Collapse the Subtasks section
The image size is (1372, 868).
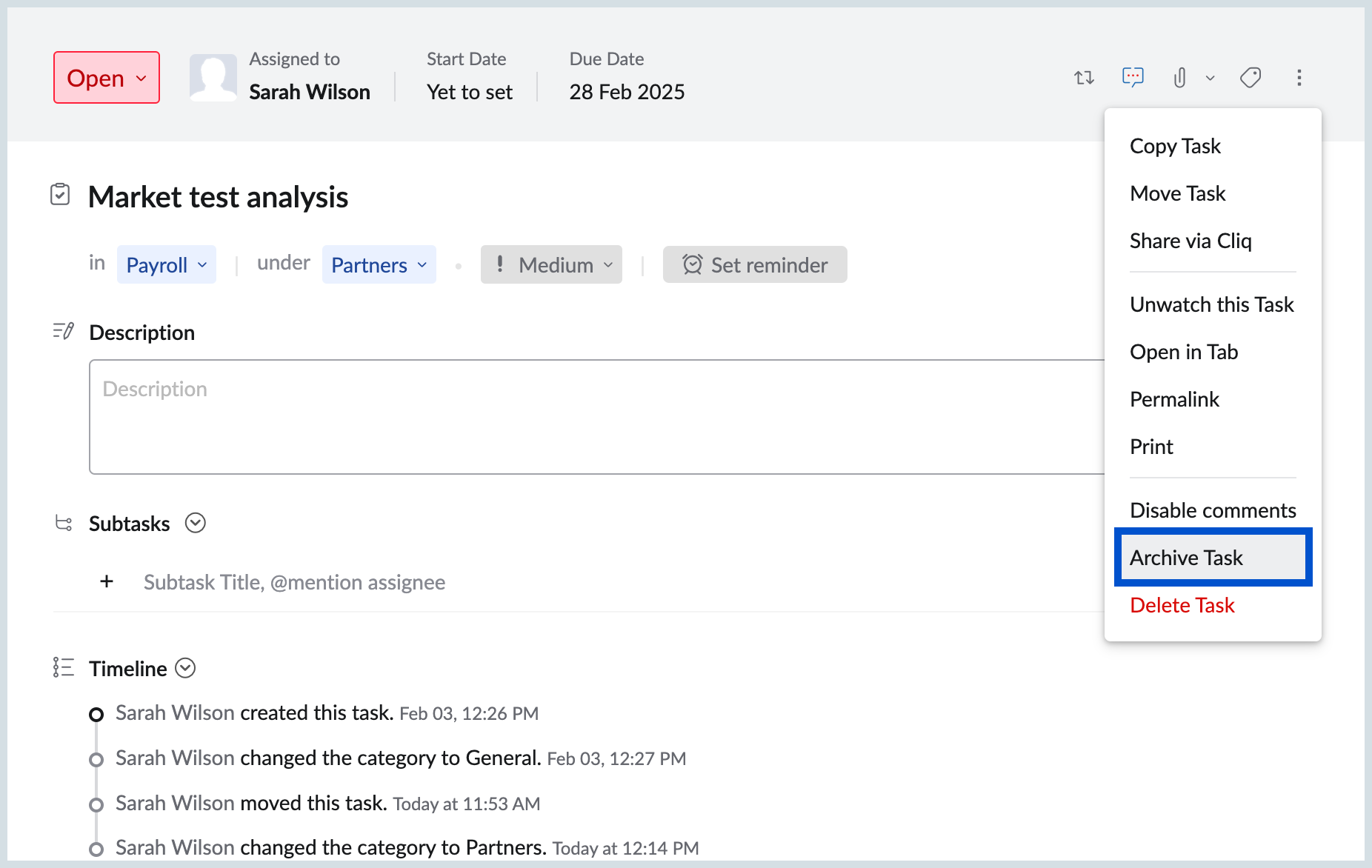[196, 524]
